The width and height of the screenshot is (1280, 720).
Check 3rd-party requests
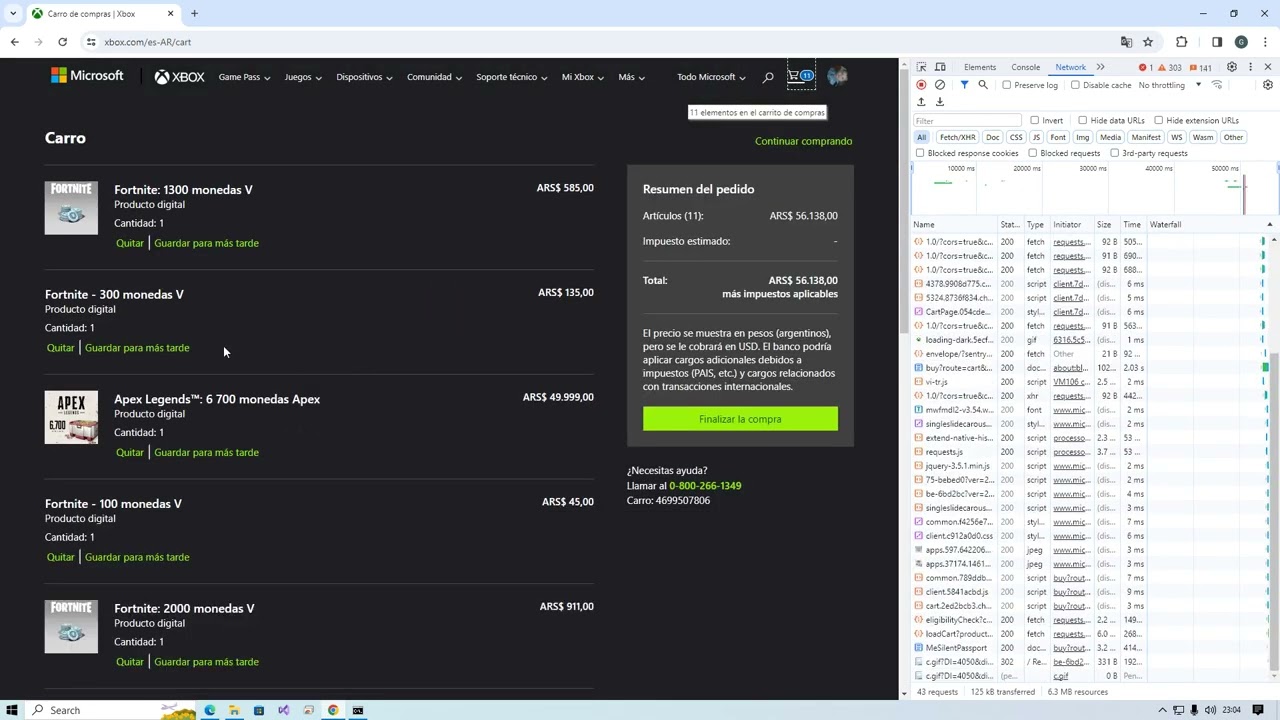tap(1114, 153)
